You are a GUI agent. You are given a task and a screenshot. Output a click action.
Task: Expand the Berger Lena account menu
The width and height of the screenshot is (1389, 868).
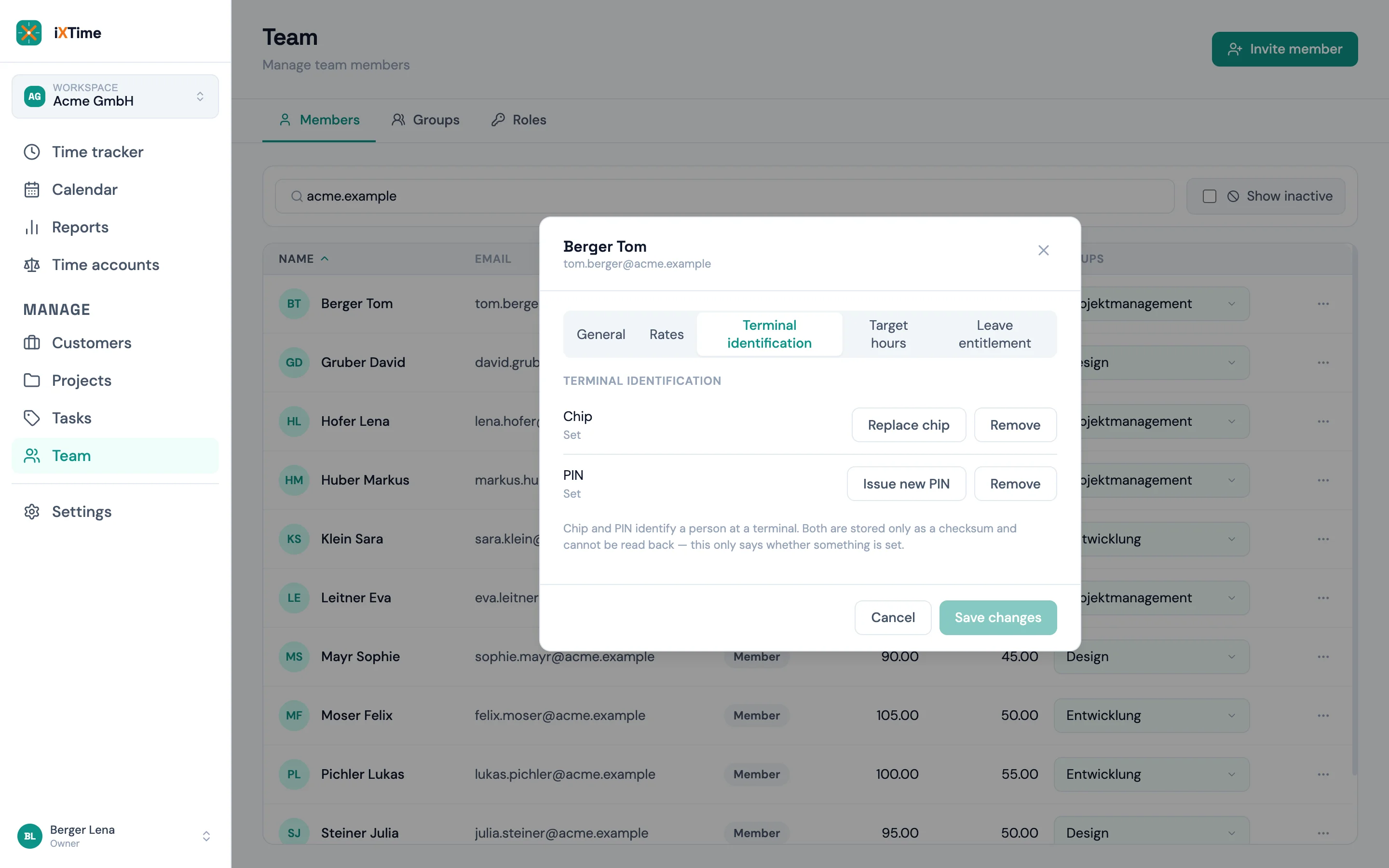tap(115, 836)
